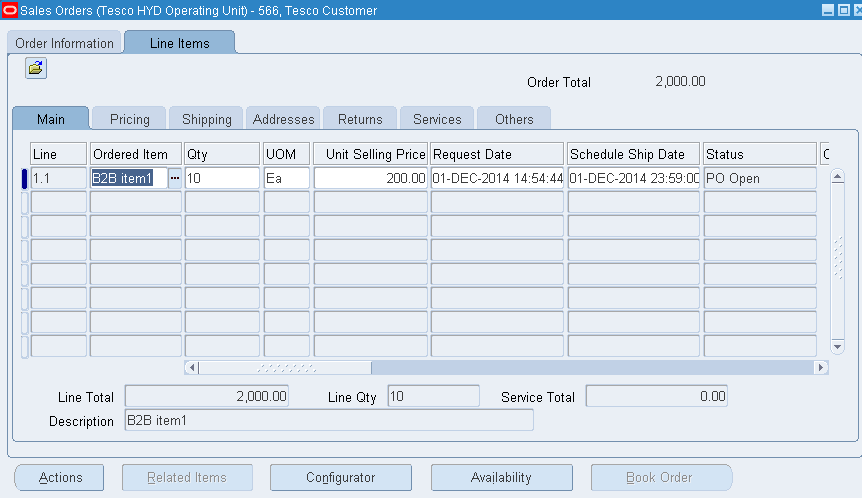Click the Qty column header
The image size is (862, 498).
pos(222,154)
